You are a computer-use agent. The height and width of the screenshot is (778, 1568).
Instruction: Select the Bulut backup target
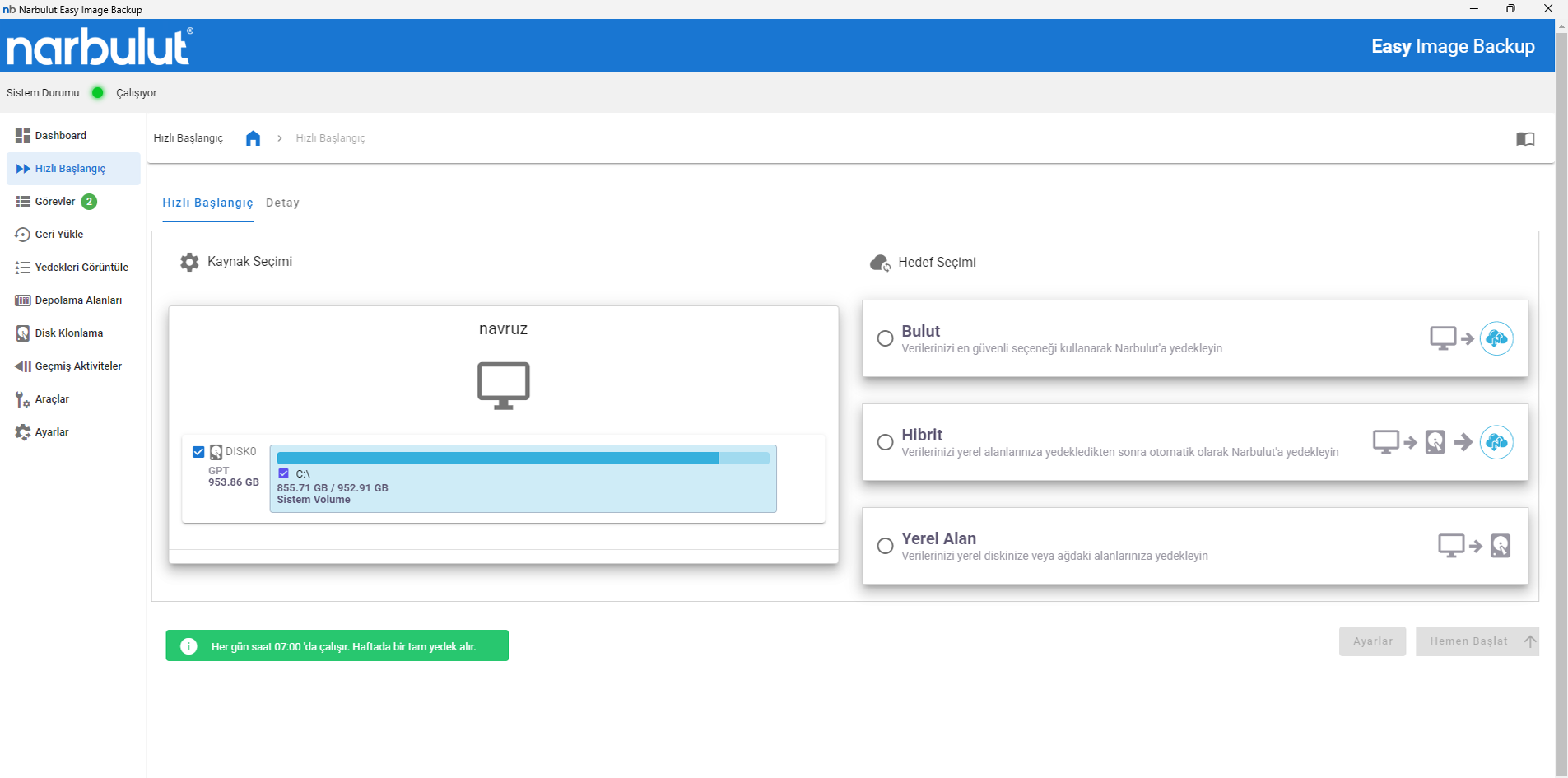coord(885,338)
